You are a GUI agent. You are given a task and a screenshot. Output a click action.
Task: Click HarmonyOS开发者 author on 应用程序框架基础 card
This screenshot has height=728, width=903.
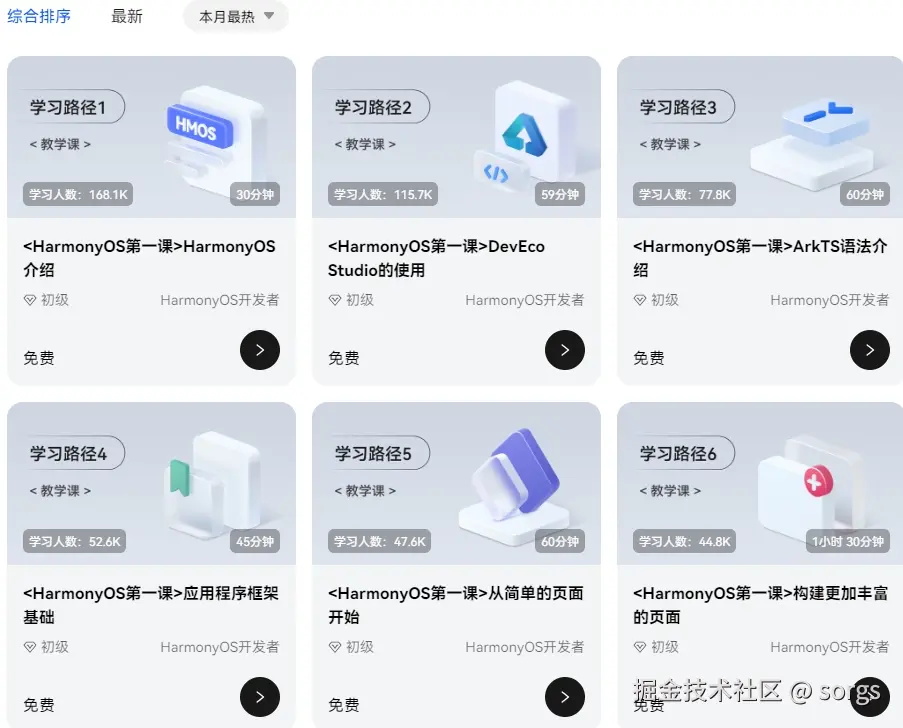pyautogui.click(x=219, y=647)
